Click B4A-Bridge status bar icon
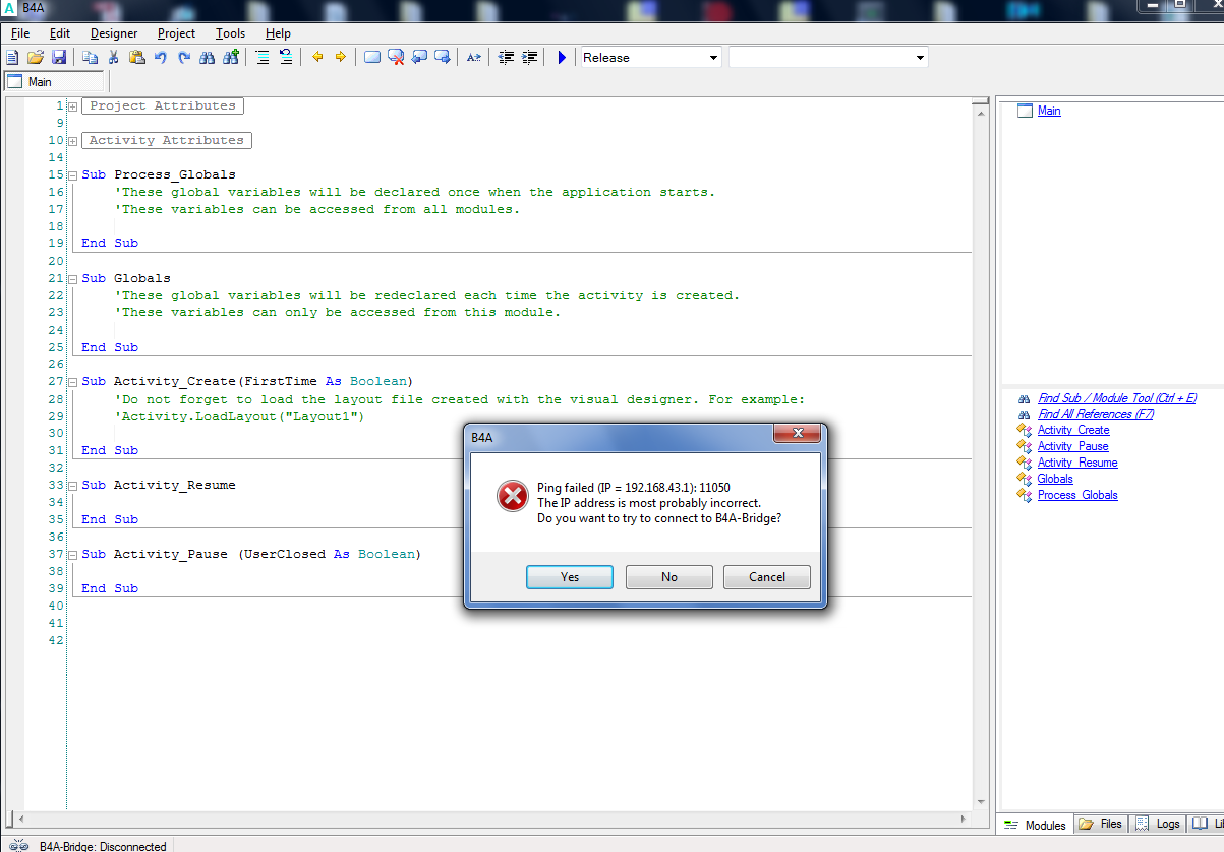This screenshot has height=852, width=1224. point(19,846)
